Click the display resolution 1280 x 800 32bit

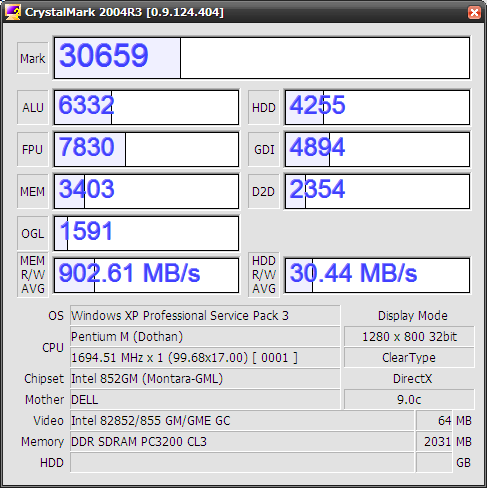[409, 336]
